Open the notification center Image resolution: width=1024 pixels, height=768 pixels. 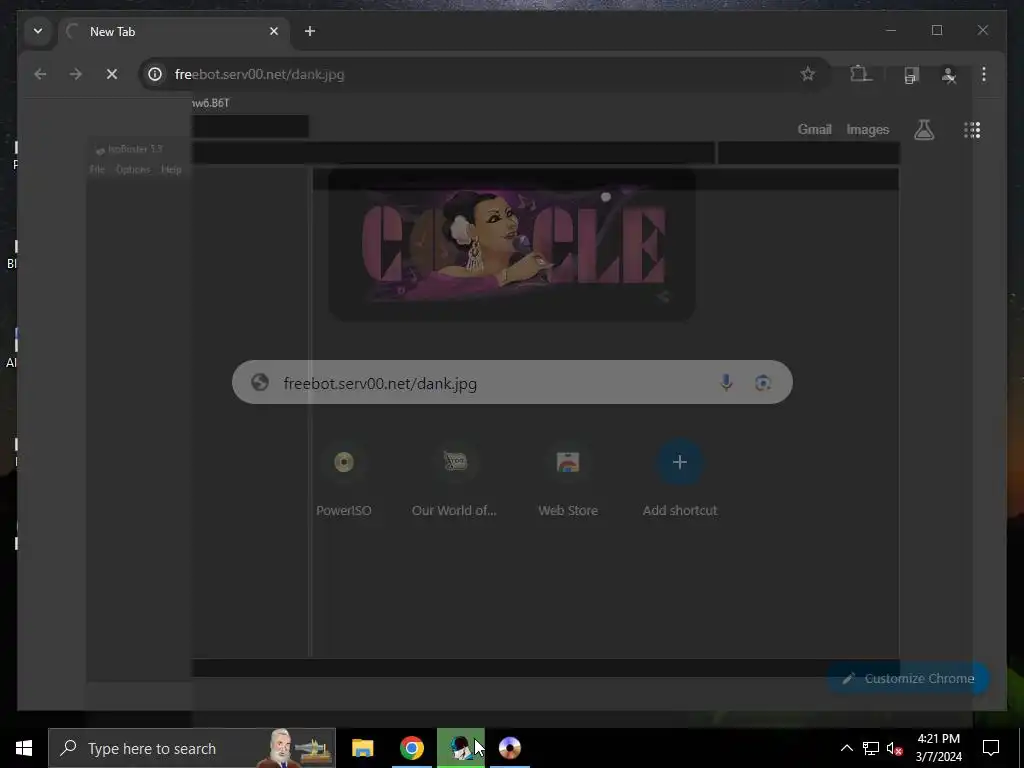[991, 748]
